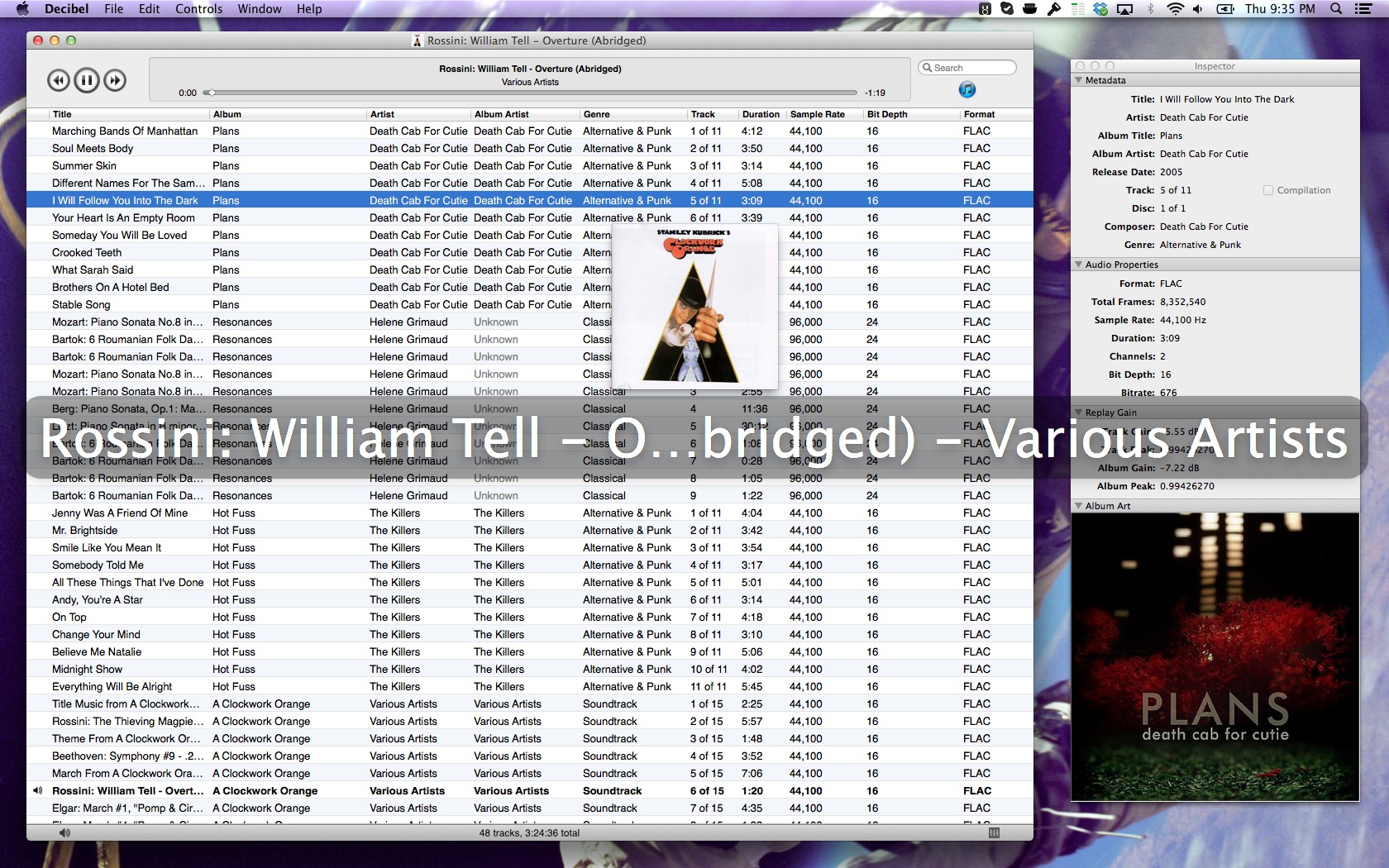Click the Inspector Composer value Death Cab For Cutie
The image size is (1389, 868).
(x=1204, y=227)
